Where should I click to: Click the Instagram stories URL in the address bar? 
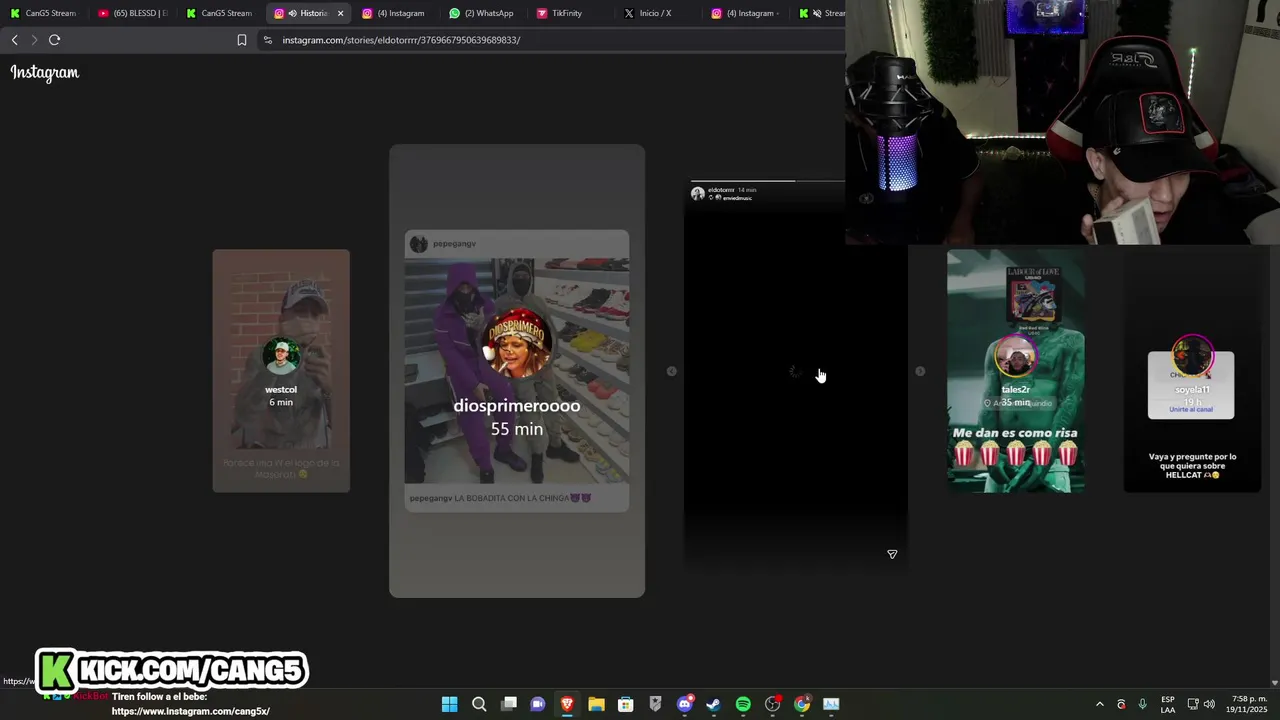coord(401,40)
